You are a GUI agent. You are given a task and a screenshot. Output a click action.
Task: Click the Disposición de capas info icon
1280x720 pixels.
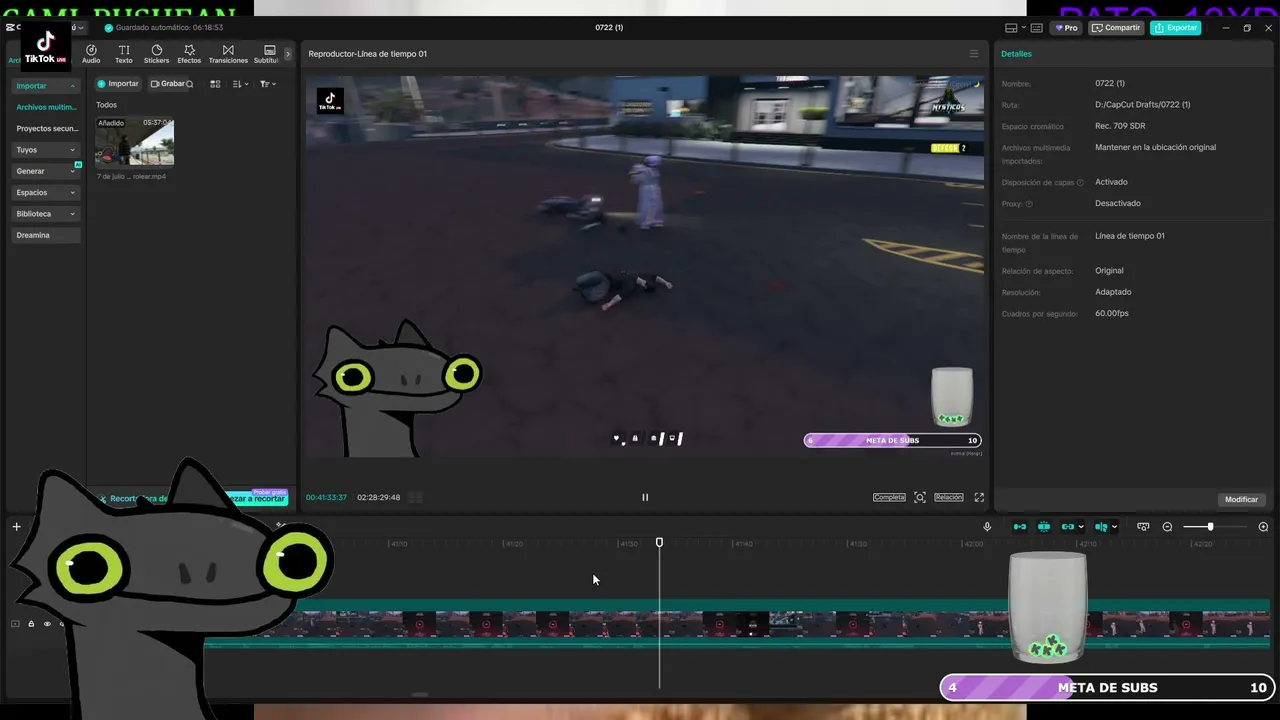1081,183
